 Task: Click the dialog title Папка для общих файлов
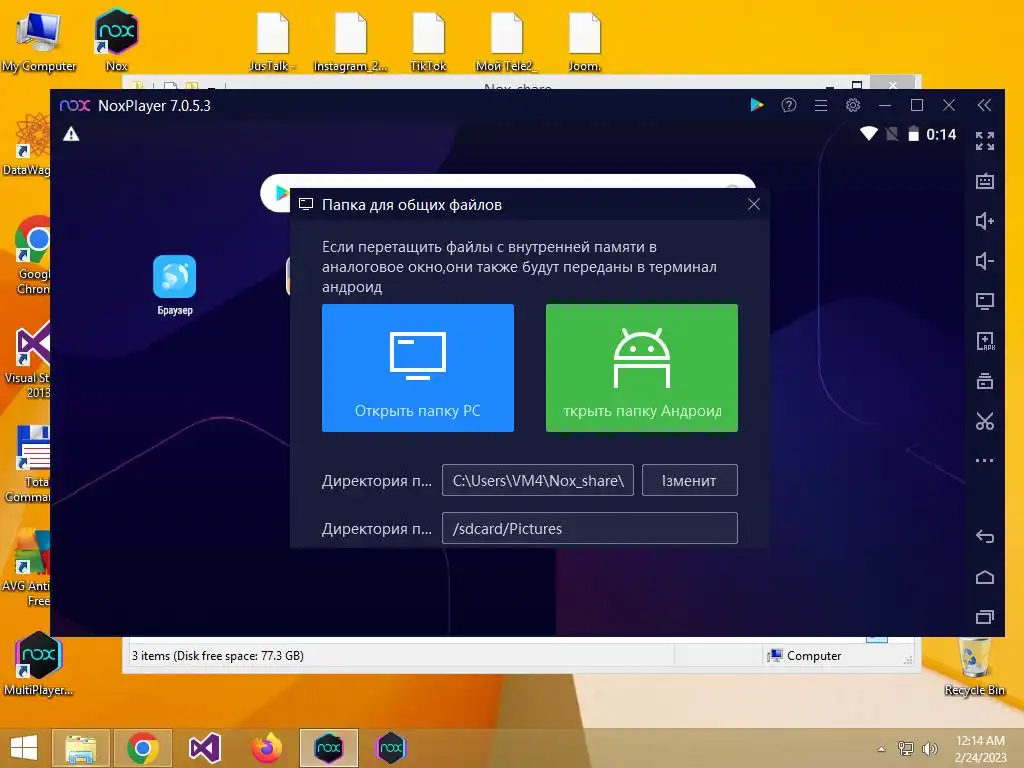coord(411,204)
